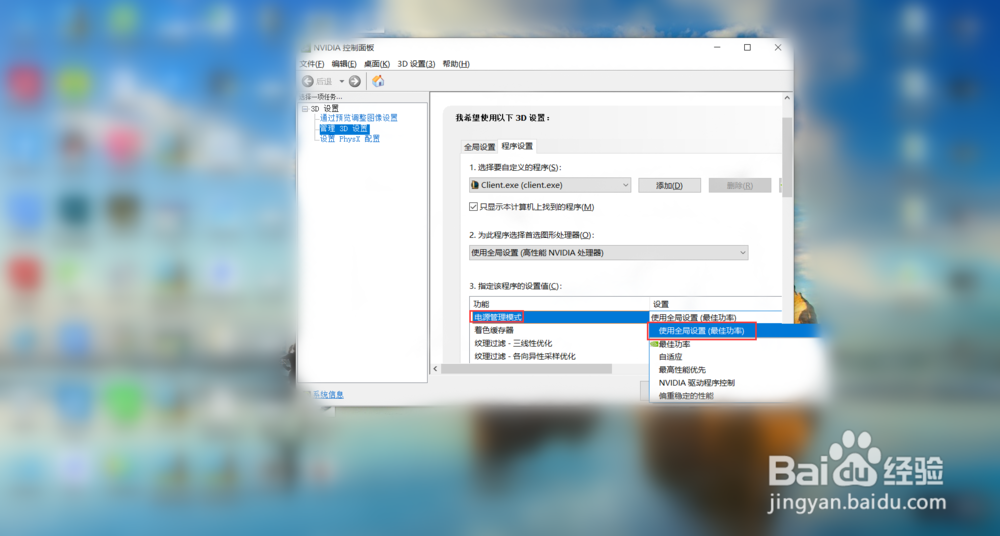The image size is (1000, 536).
Task: Click the 删除(R) button
Action: point(740,185)
